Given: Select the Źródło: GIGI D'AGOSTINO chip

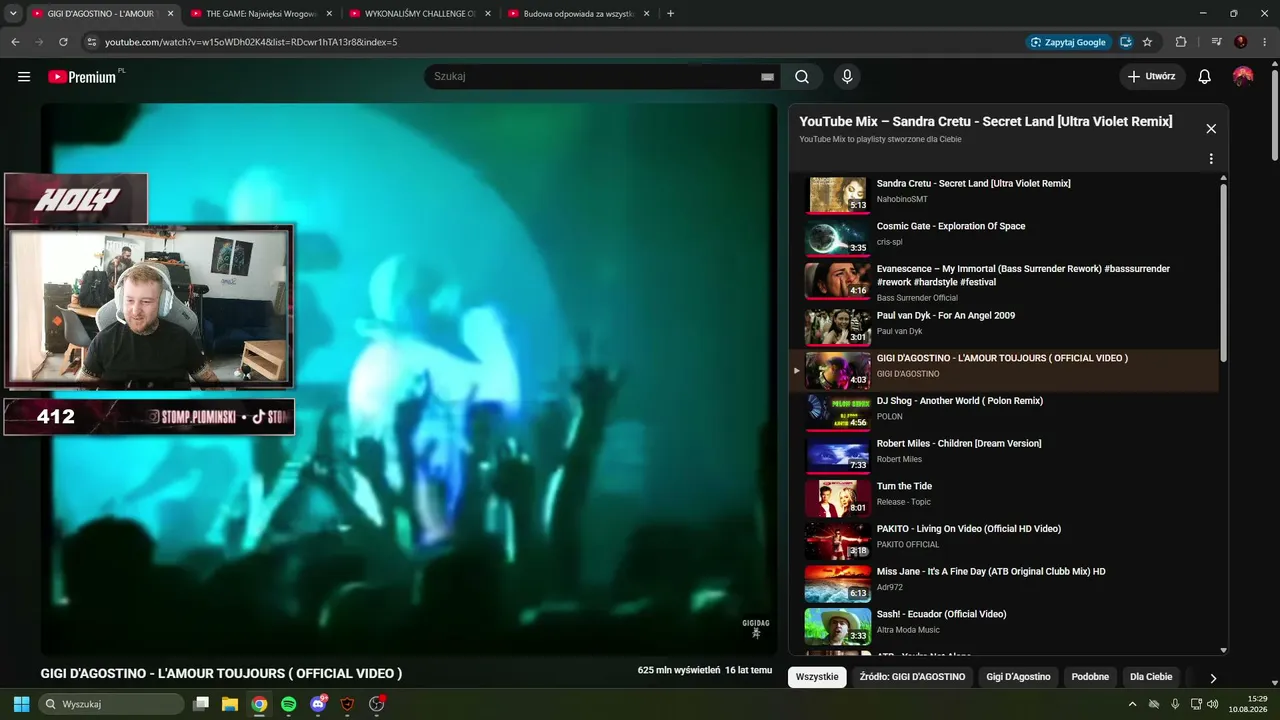Looking at the screenshot, I should (x=912, y=677).
